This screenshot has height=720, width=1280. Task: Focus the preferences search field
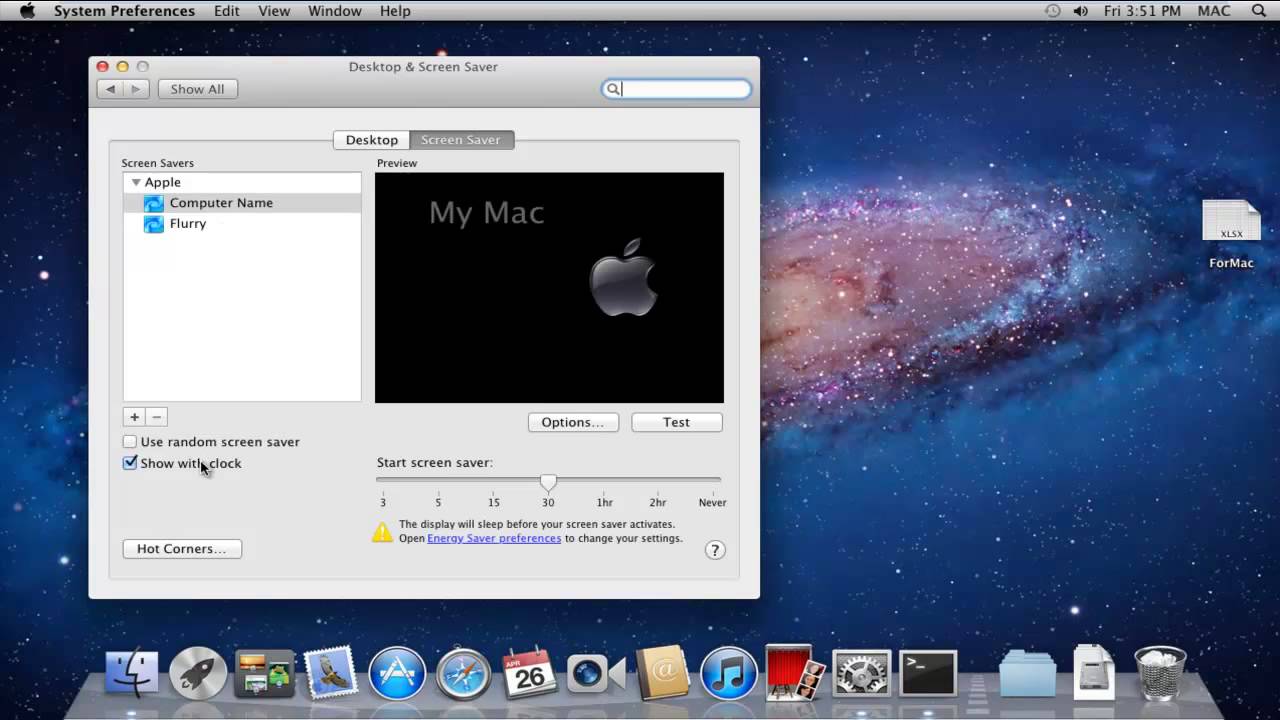[x=676, y=89]
